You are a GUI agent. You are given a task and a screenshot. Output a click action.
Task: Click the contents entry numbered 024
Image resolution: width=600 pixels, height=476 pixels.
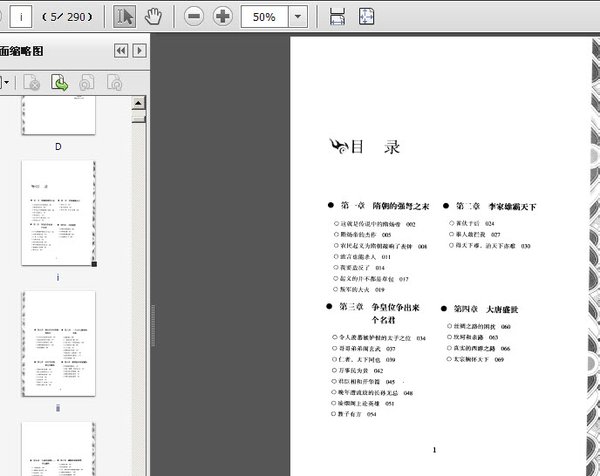tap(472, 223)
